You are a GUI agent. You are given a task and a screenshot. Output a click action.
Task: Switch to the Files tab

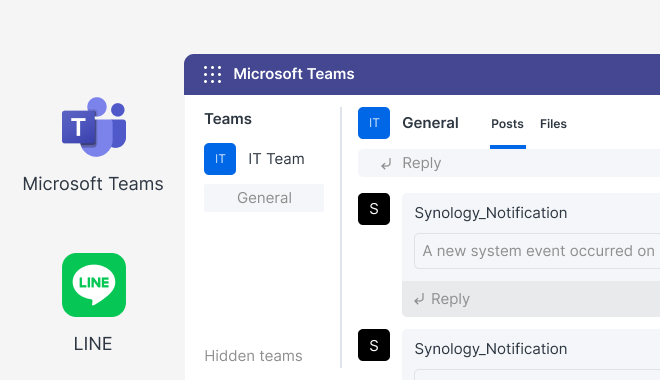[x=553, y=124]
